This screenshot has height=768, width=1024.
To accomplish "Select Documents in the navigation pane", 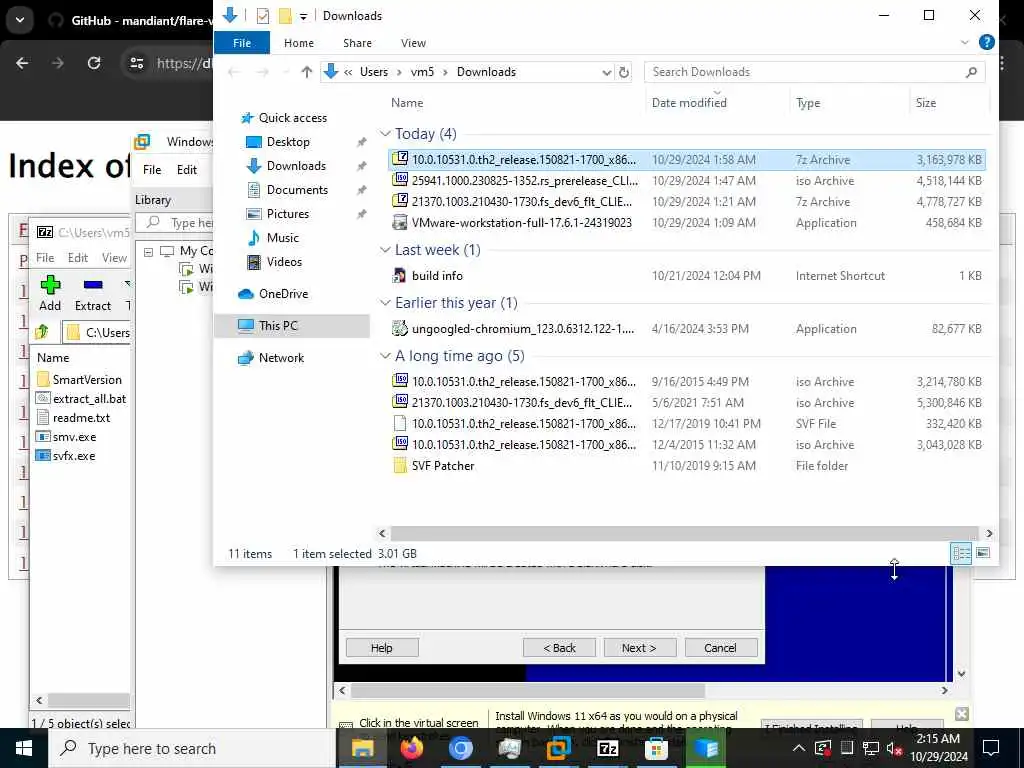I will [x=297, y=190].
